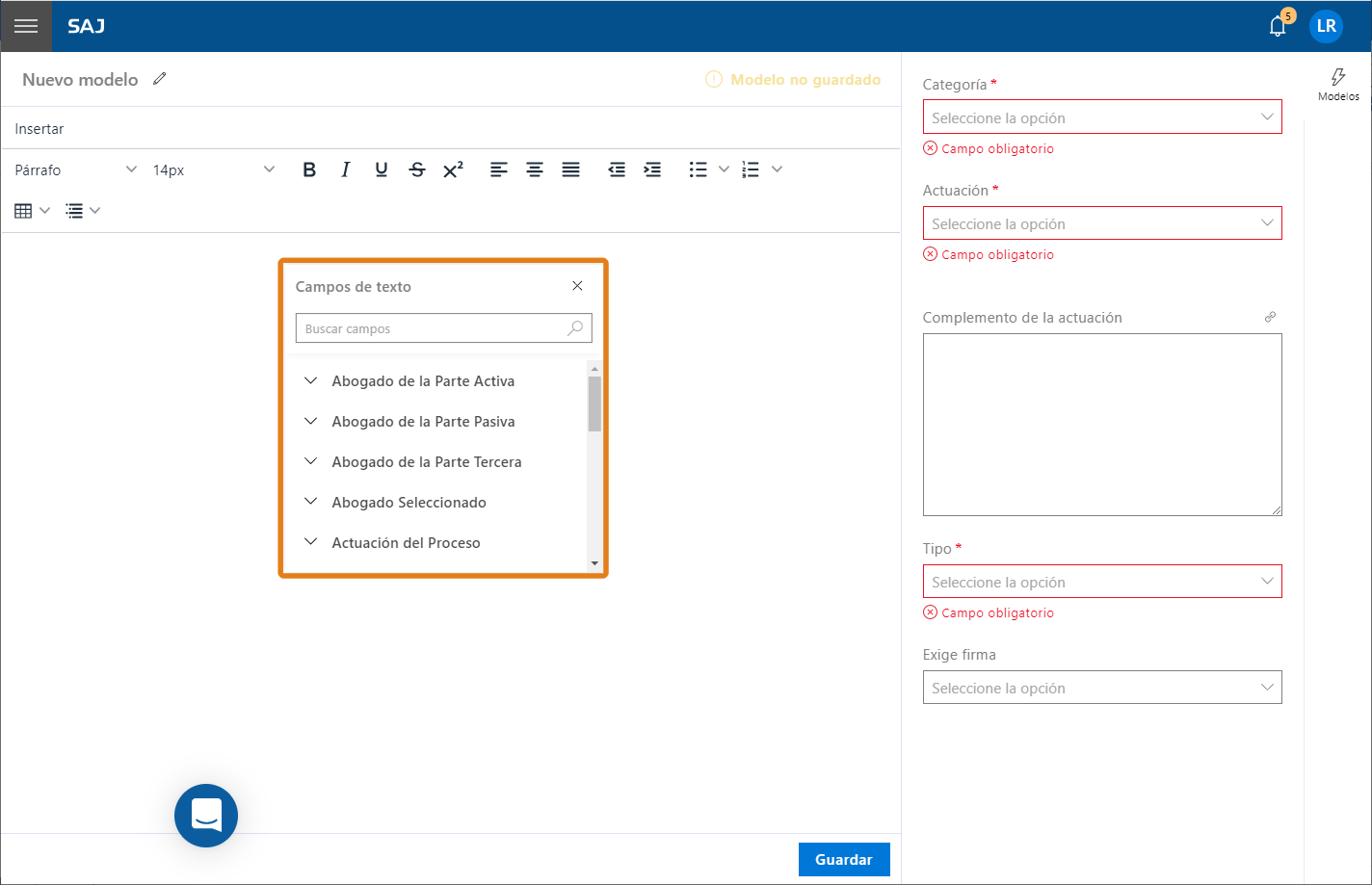Screen dimensions: 1372x885
Task: Click the Complemento de la actuación textarea
Action: [x=1102, y=425]
